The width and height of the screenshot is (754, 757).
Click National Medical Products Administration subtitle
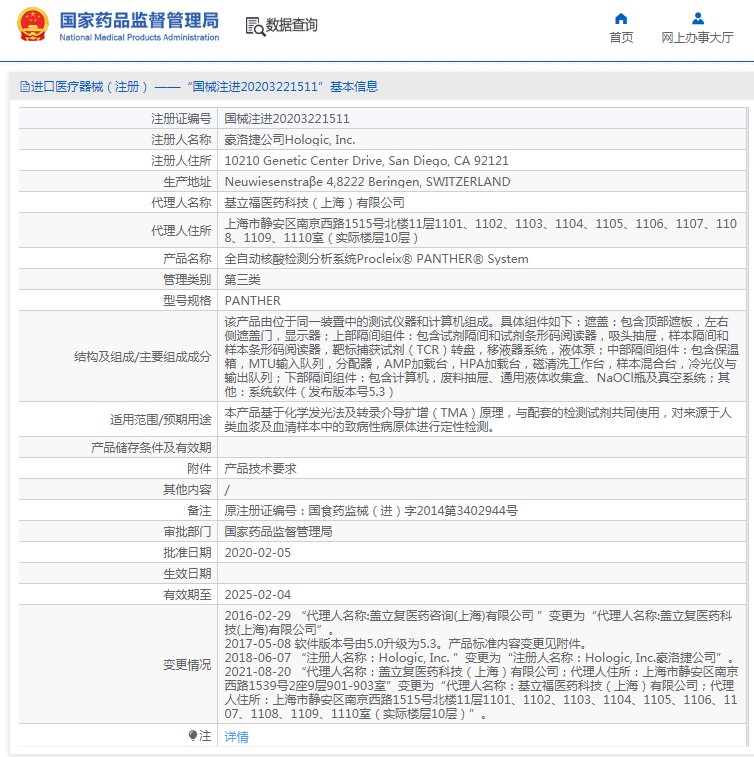(139, 37)
